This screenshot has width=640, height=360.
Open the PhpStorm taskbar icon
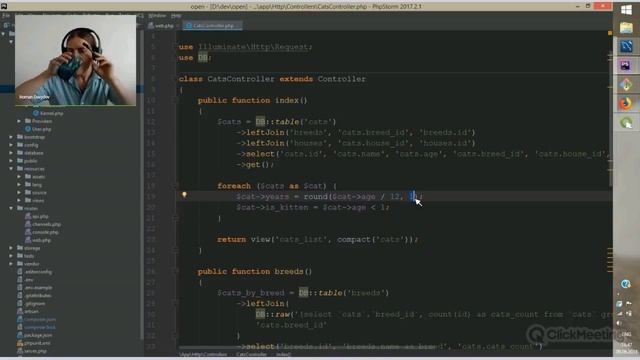pos(626,65)
